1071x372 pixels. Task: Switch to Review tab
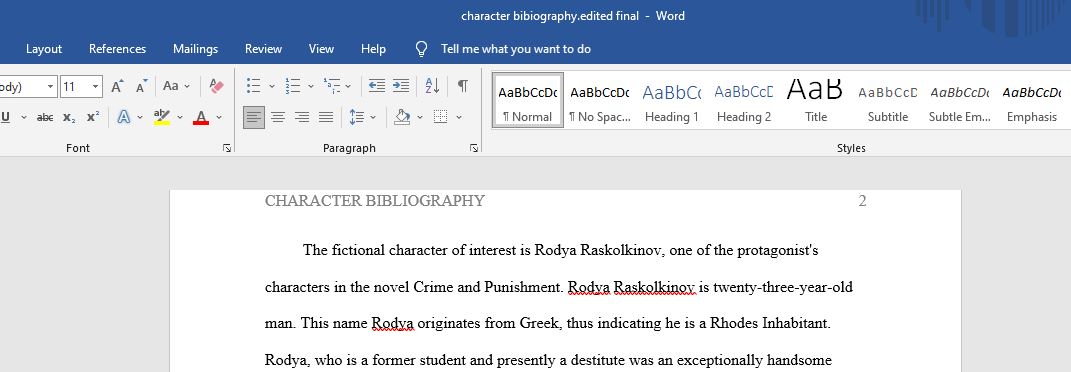click(264, 49)
